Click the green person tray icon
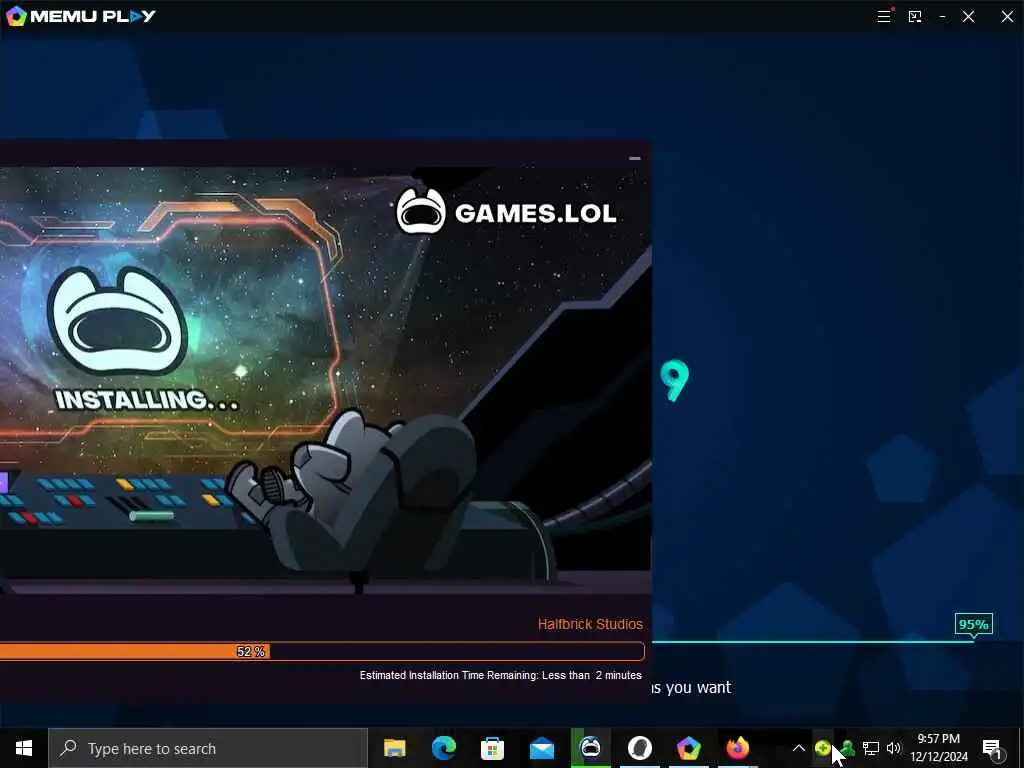 847,748
